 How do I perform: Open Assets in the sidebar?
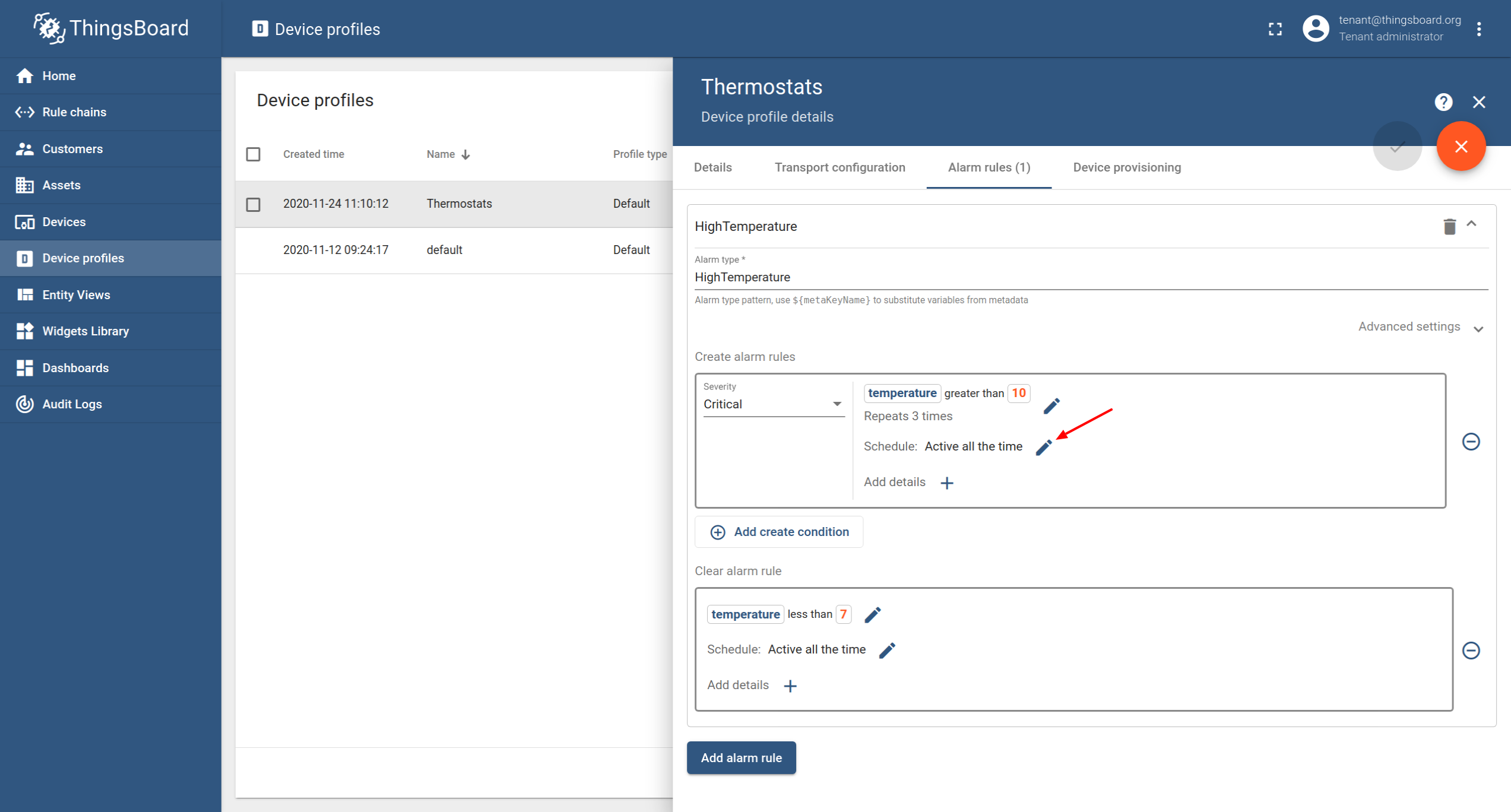click(110, 185)
